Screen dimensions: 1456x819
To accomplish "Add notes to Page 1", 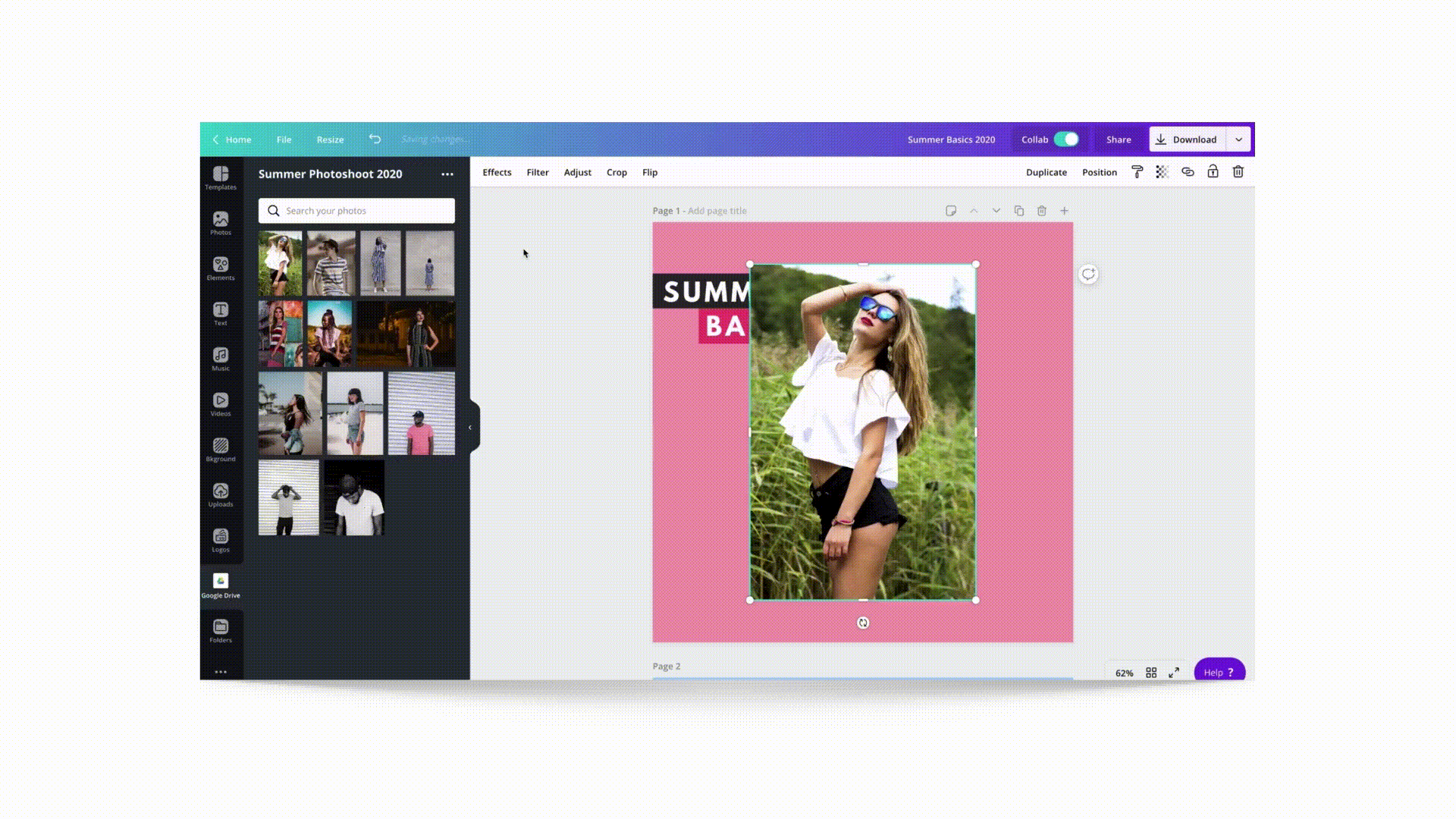I will click(x=951, y=211).
